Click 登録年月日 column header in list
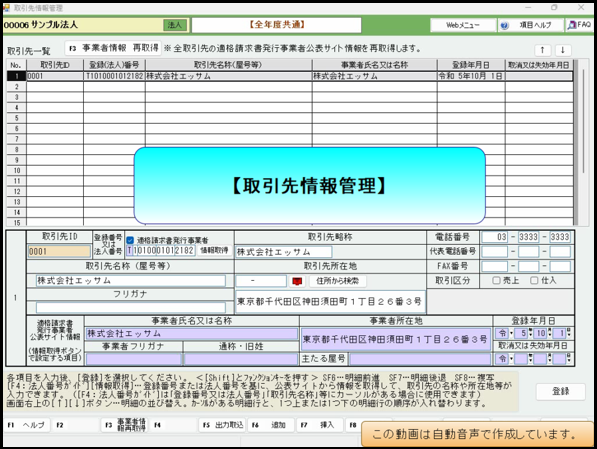Screen dimensions: 597x449 click(x=471, y=65)
